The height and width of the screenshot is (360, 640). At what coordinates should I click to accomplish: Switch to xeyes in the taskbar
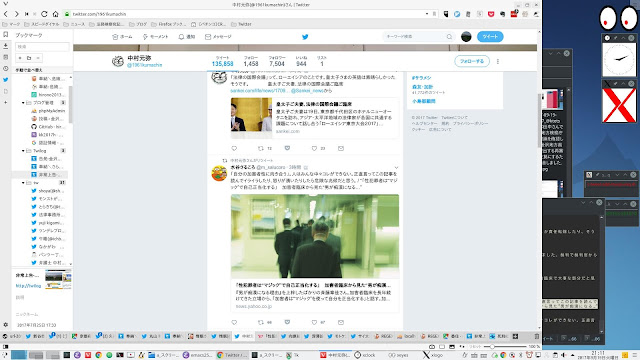[398, 355]
